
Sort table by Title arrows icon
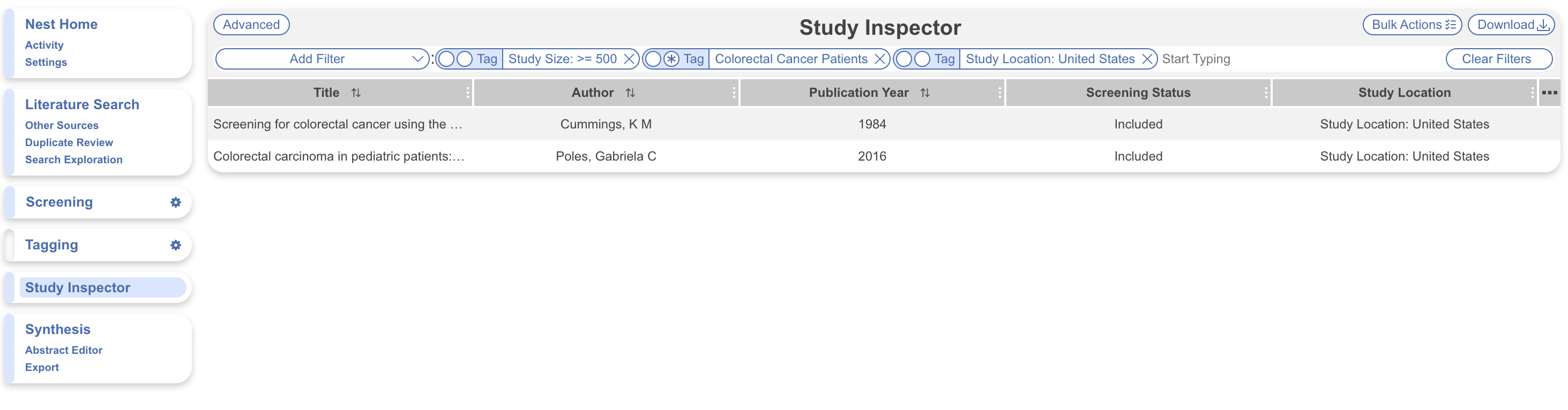point(356,93)
